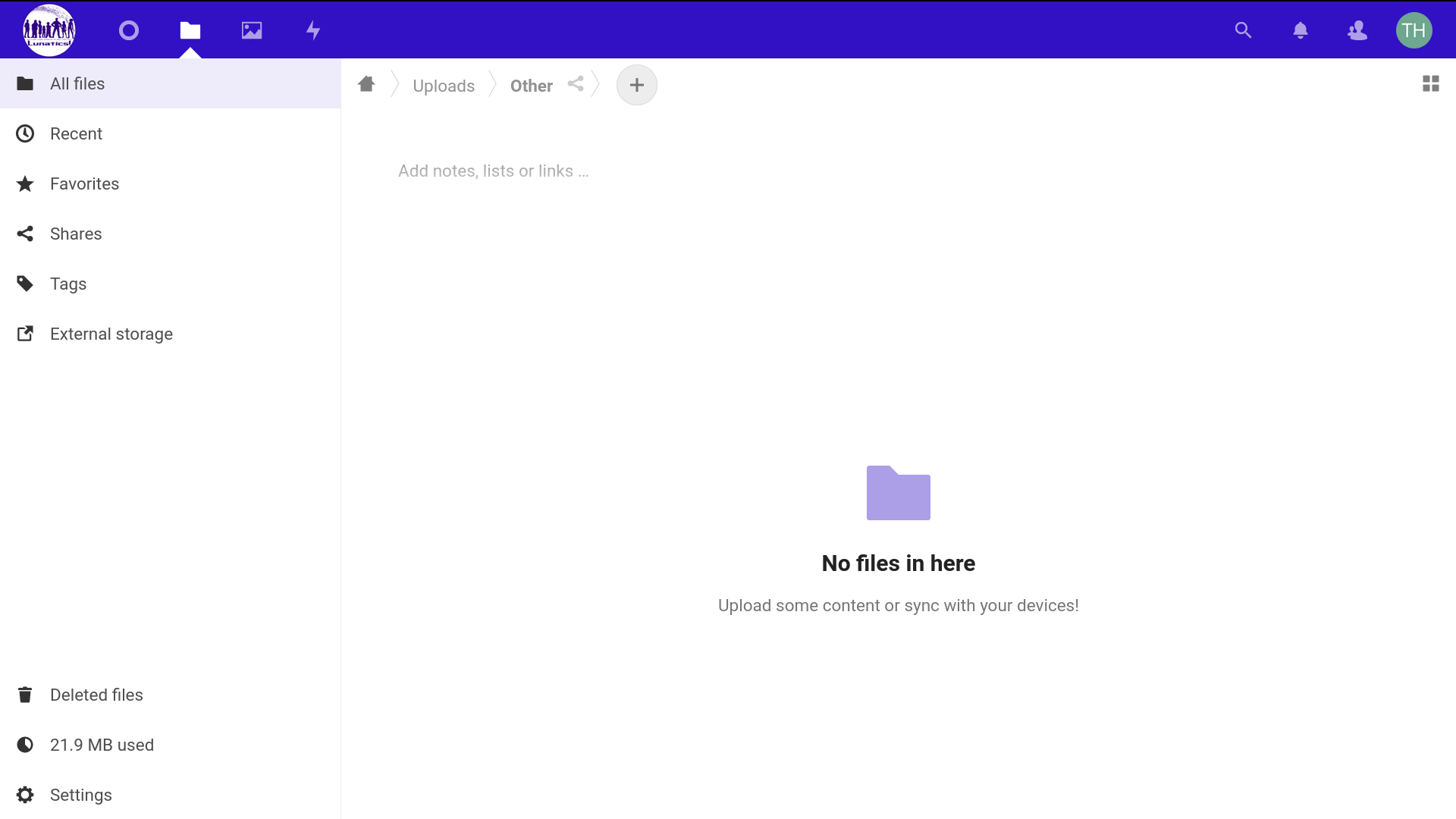Open the Photos app icon
Screen dimensions: 1456x819
tap(252, 30)
